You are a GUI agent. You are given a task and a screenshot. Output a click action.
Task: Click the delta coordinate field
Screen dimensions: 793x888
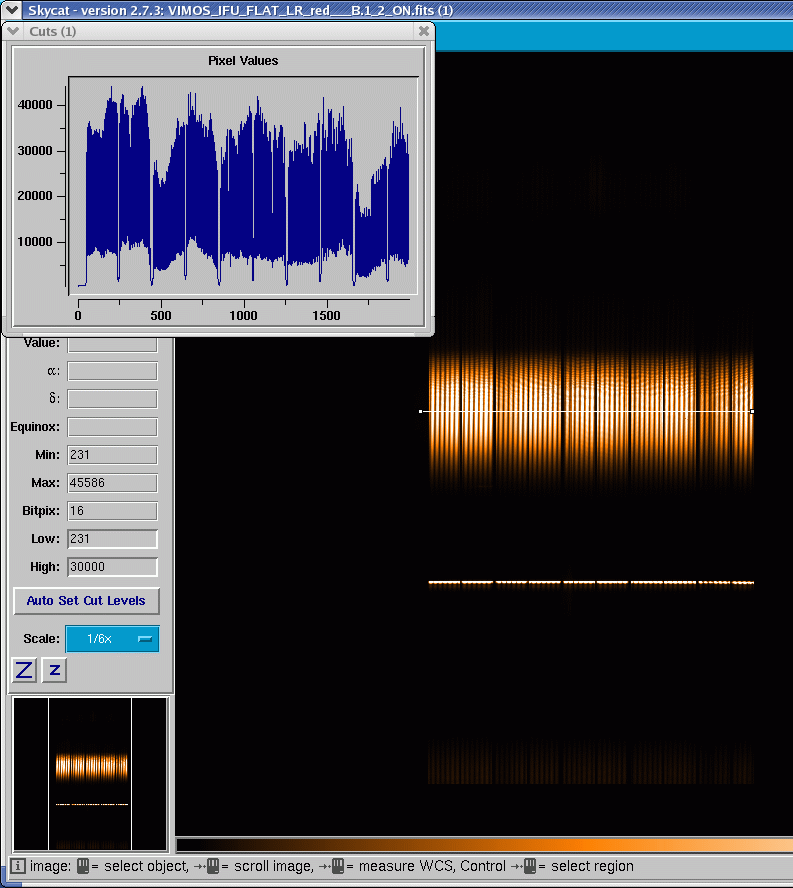click(x=112, y=399)
